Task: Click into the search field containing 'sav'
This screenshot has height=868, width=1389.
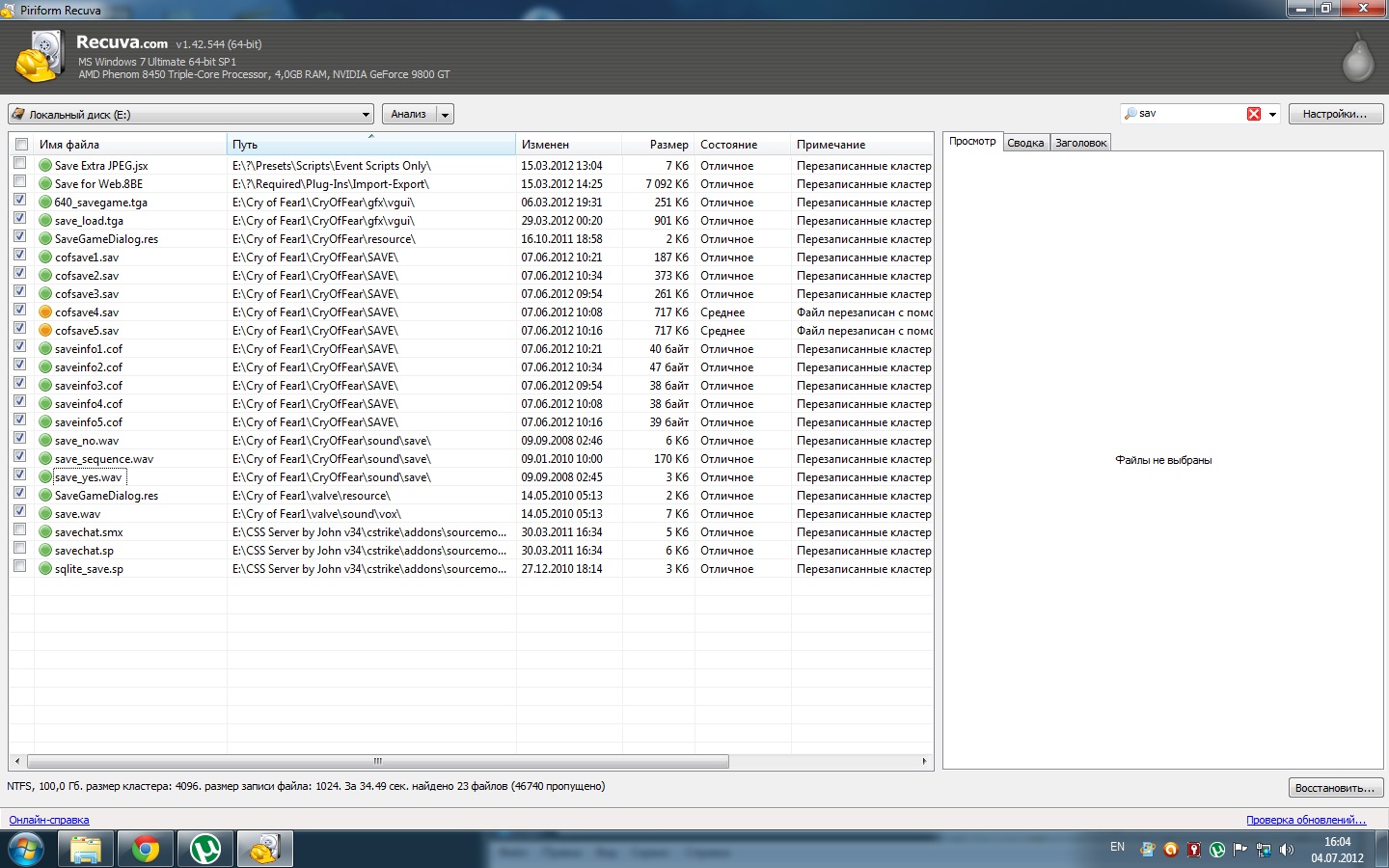Action: 1191,114
